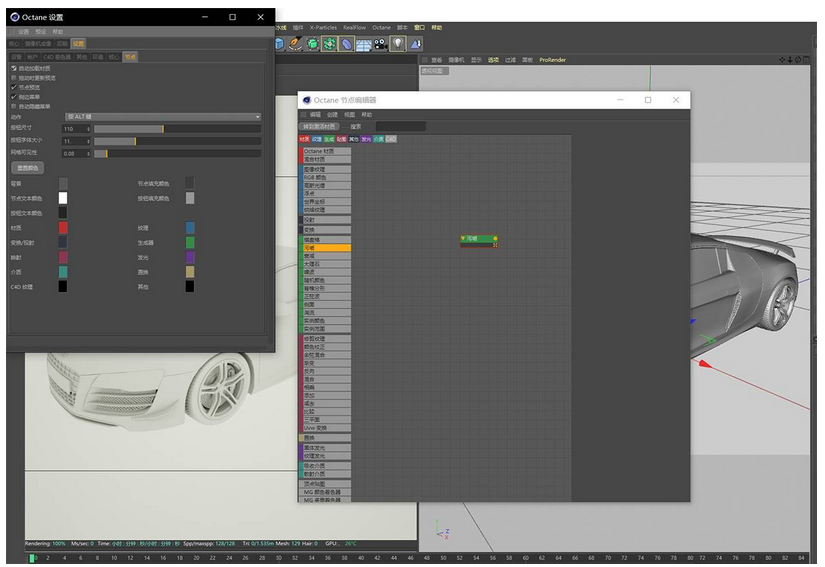Screen dimensions: 825x567
Task: Open RealFlow menu in main menu bar
Action: tap(354, 27)
